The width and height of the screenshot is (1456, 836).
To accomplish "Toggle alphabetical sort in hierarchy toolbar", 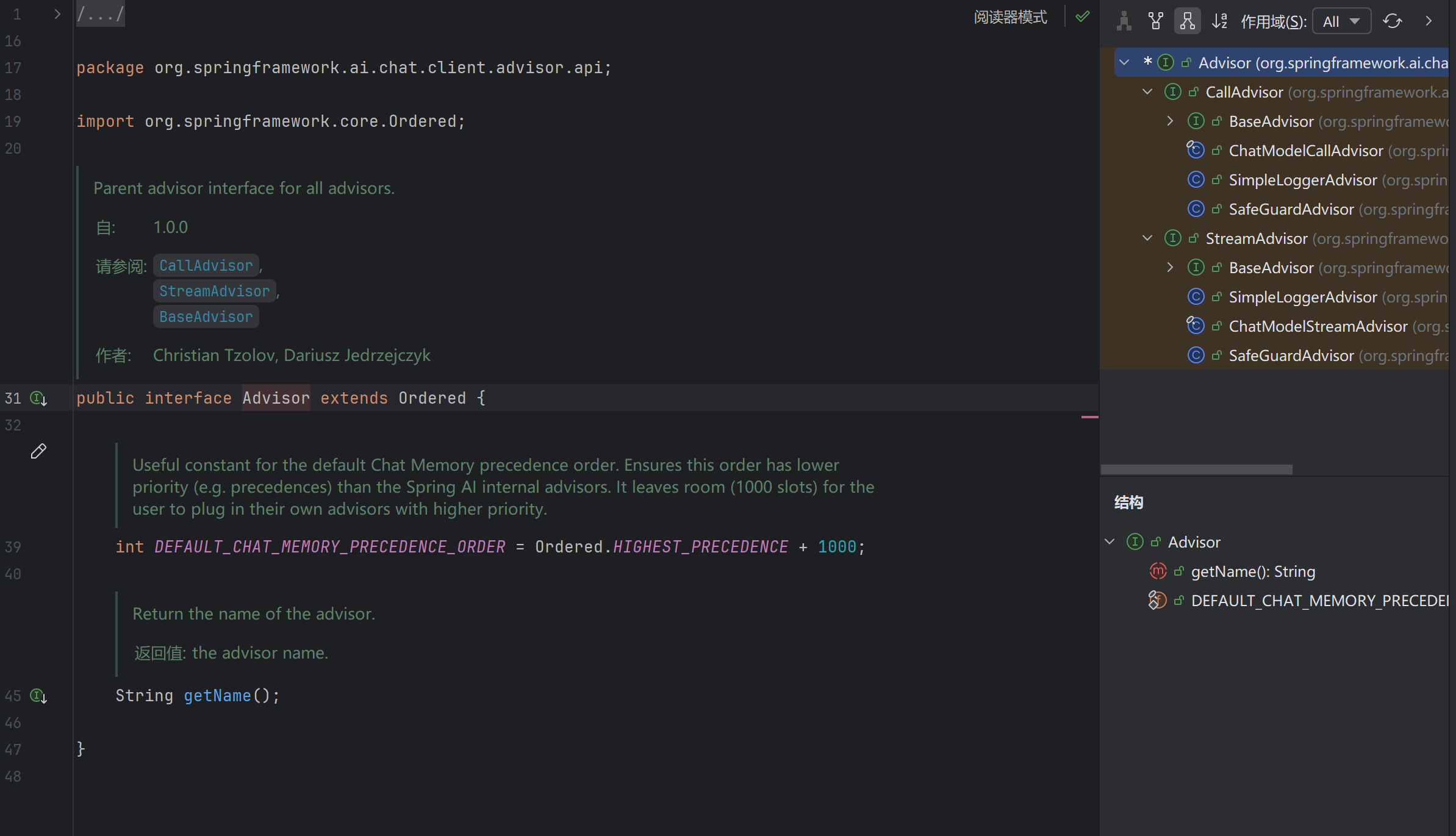I will [1219, 21].
